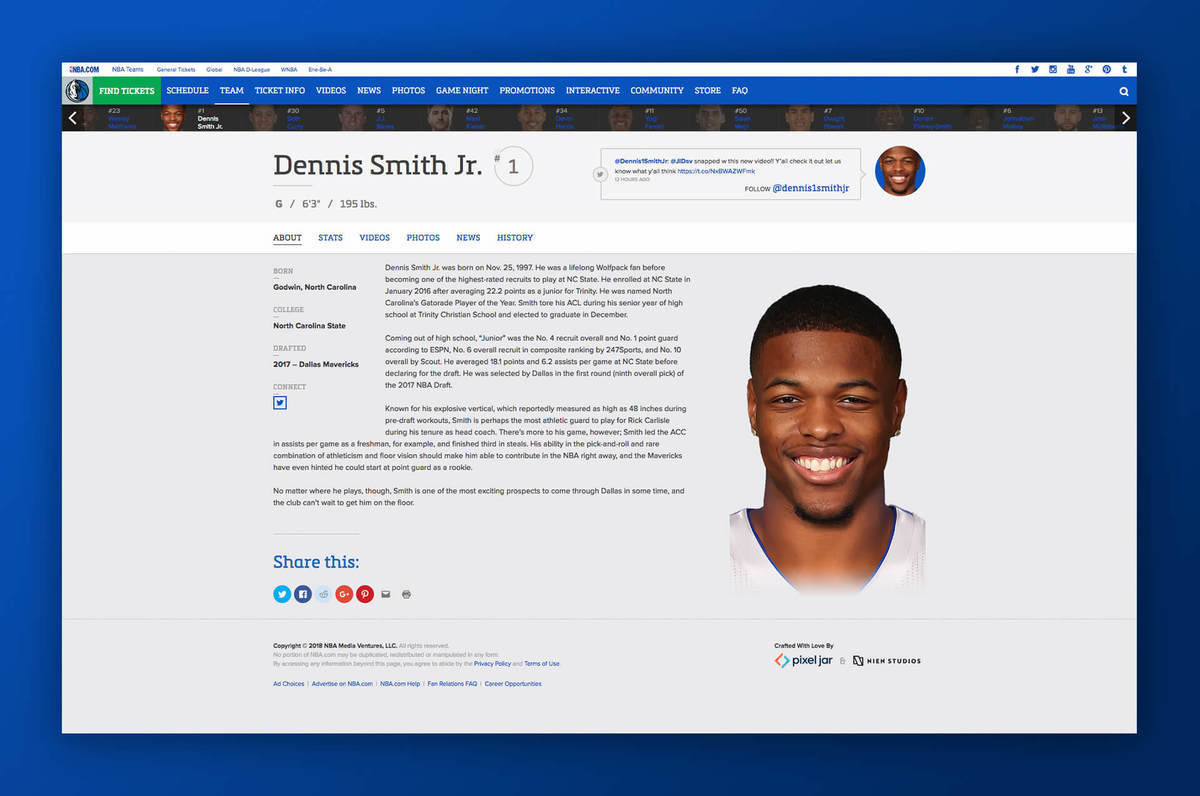This screenshot has height=796, width=1200.
Task: Share on Google Plus
Action: [x=344, y=594]
